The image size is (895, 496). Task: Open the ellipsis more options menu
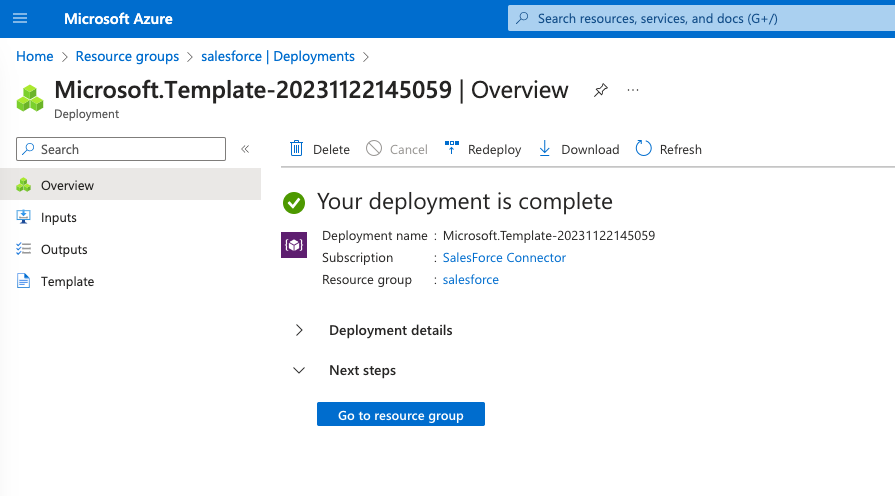[x=633, y=90]
